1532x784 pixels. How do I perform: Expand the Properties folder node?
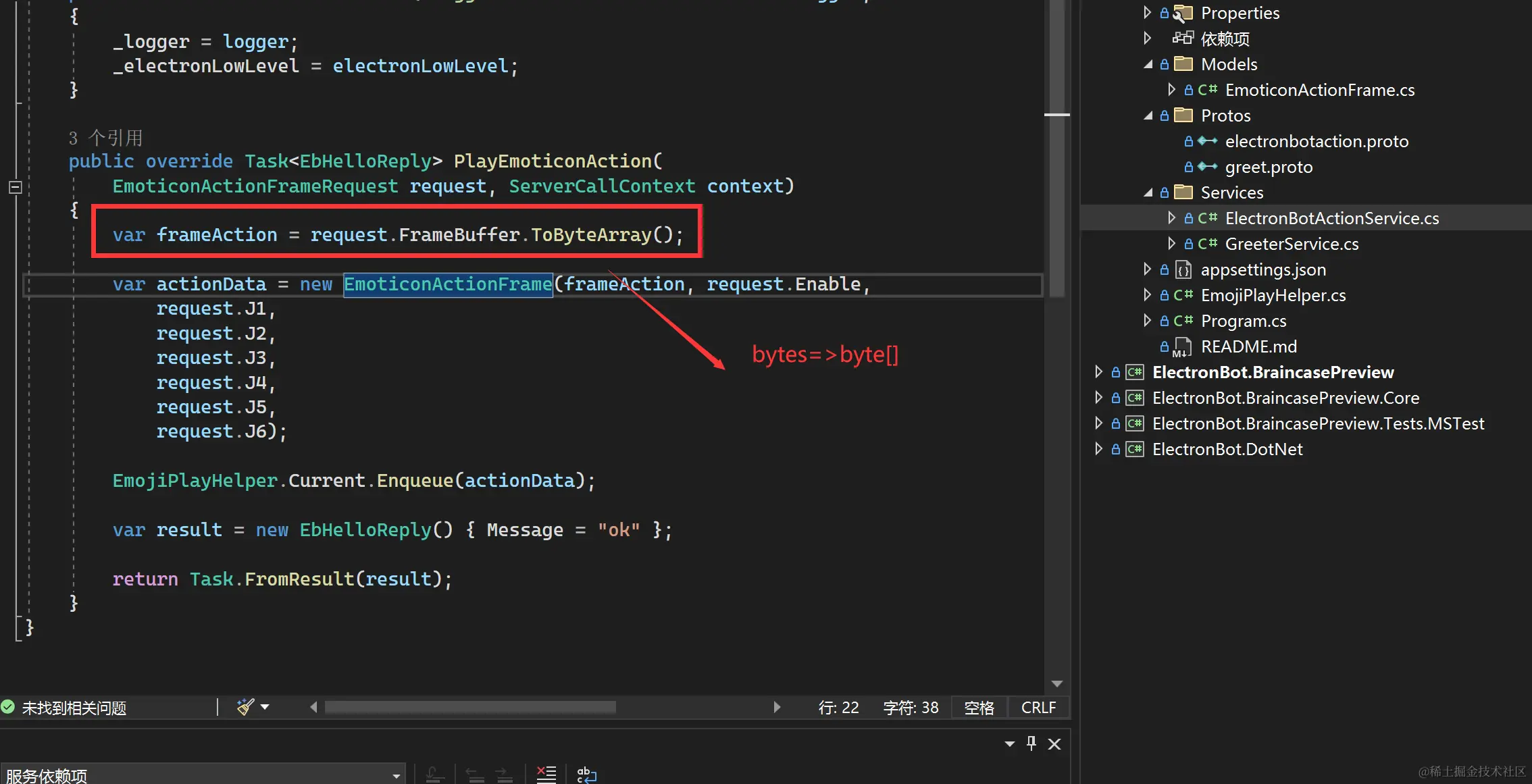tap(1148, 13)
